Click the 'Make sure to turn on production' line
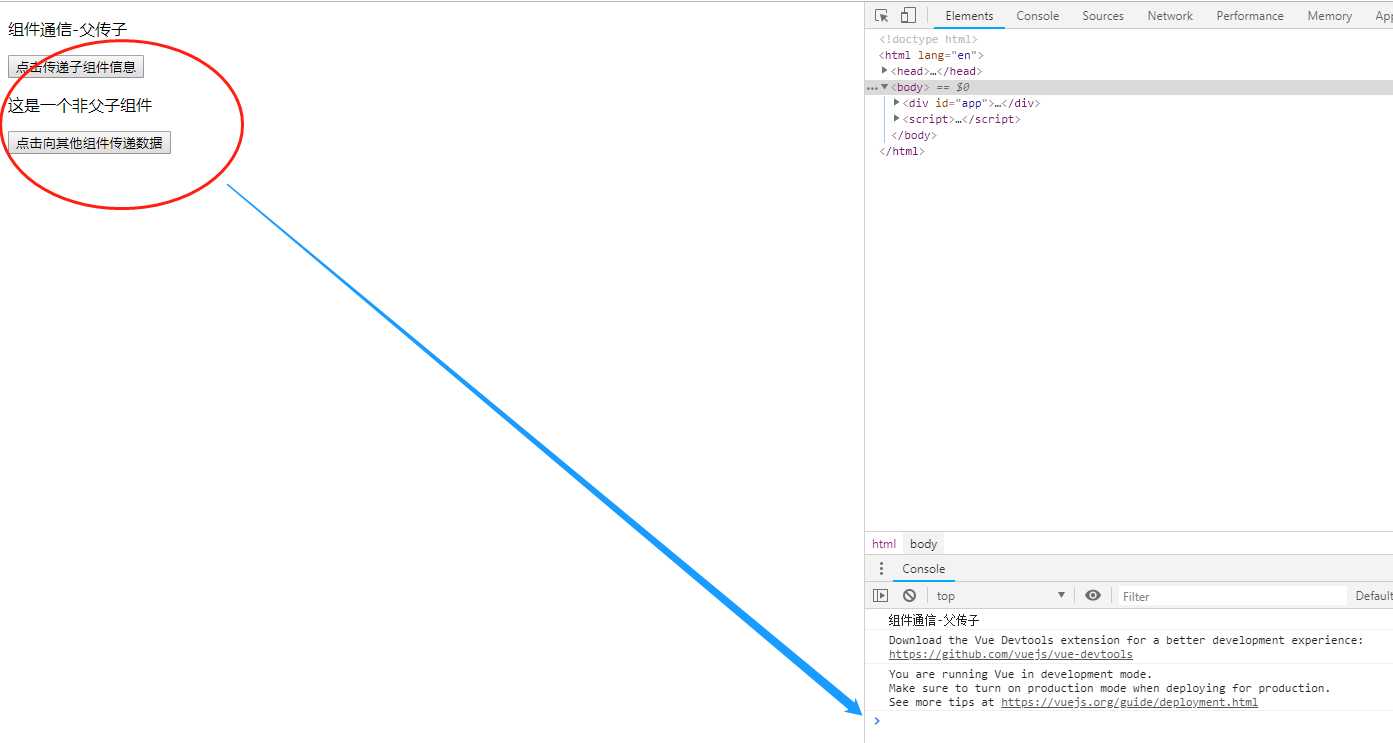Viewport: 1393px width, 743px height. pos(1109,688)
